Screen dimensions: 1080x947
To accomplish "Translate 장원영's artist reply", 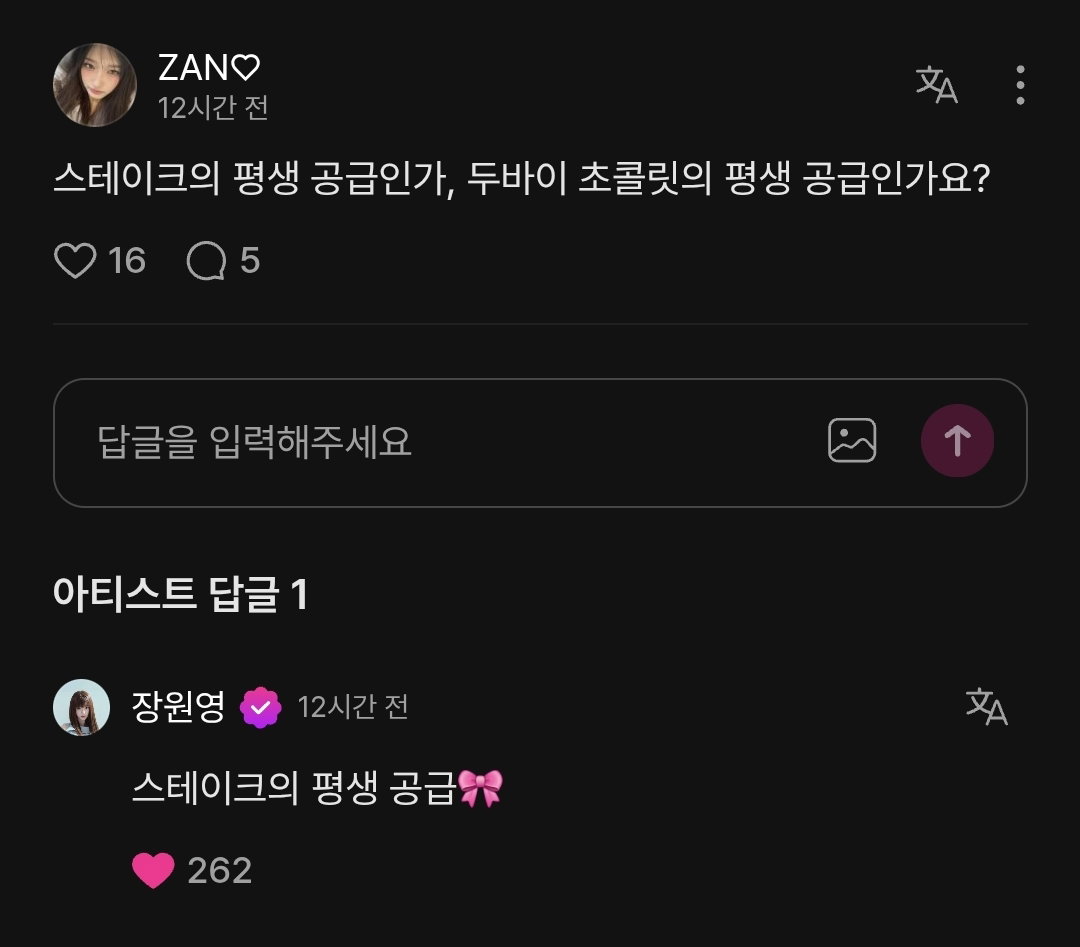I will [x=986, y=707].
